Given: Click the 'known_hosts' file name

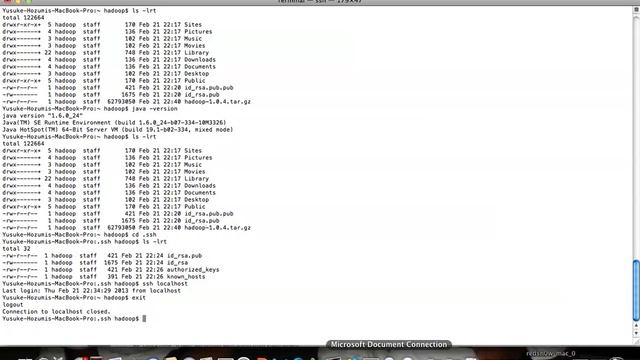Looking at the screenshot, I should tap(186, 276).
